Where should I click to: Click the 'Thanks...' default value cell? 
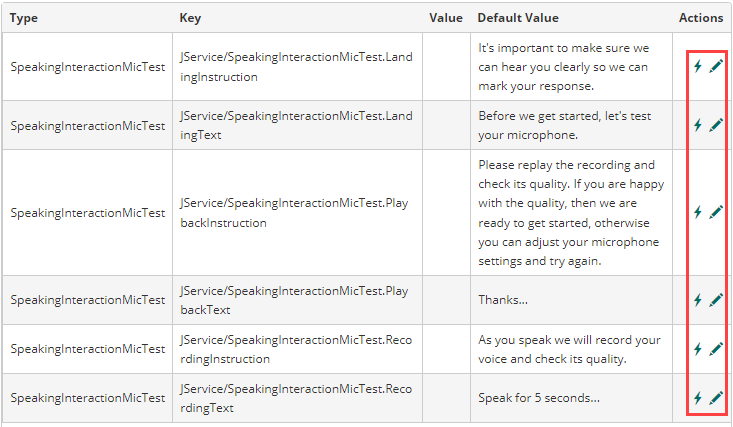[x=503, y=300]
